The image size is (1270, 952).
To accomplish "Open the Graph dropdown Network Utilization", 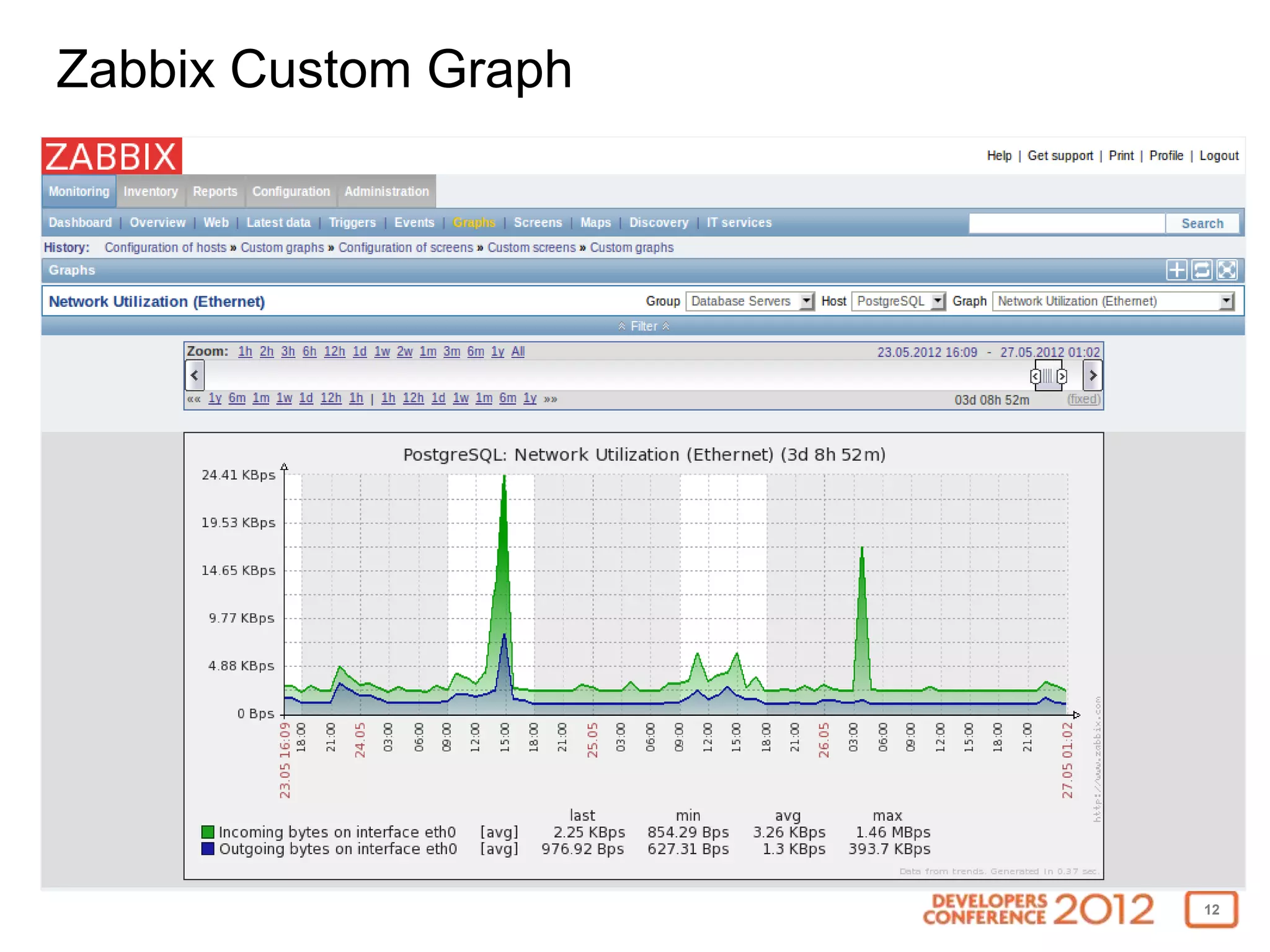I will tap(1114, 301).
